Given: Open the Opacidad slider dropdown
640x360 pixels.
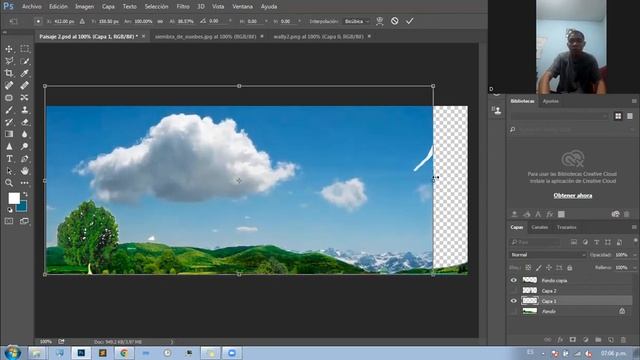Looking at the screenshot, I should click(634, 255).
